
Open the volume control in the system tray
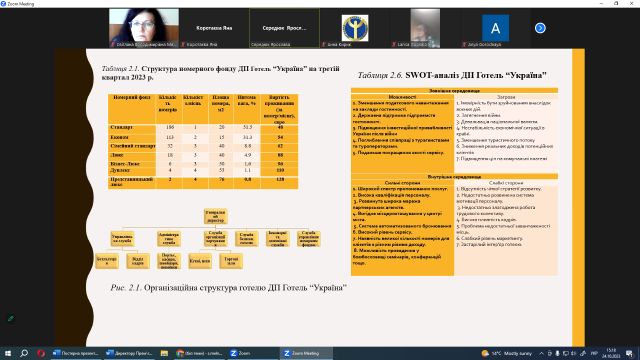573,353
